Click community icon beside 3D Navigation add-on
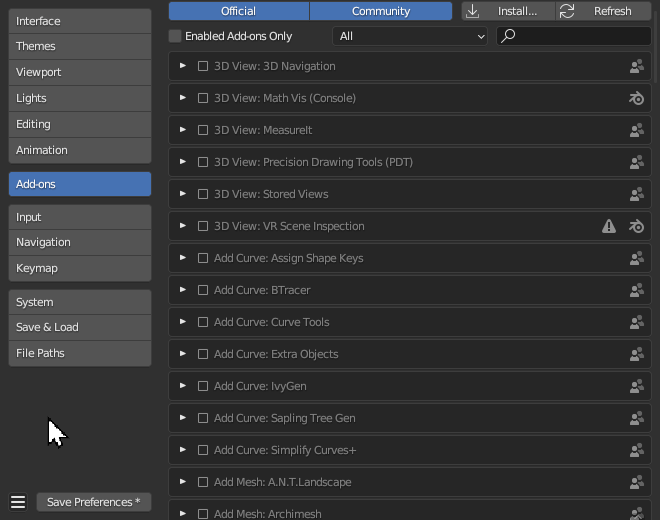Image resolution: width=660 pixels, height=520 pixels. point(636,66)
